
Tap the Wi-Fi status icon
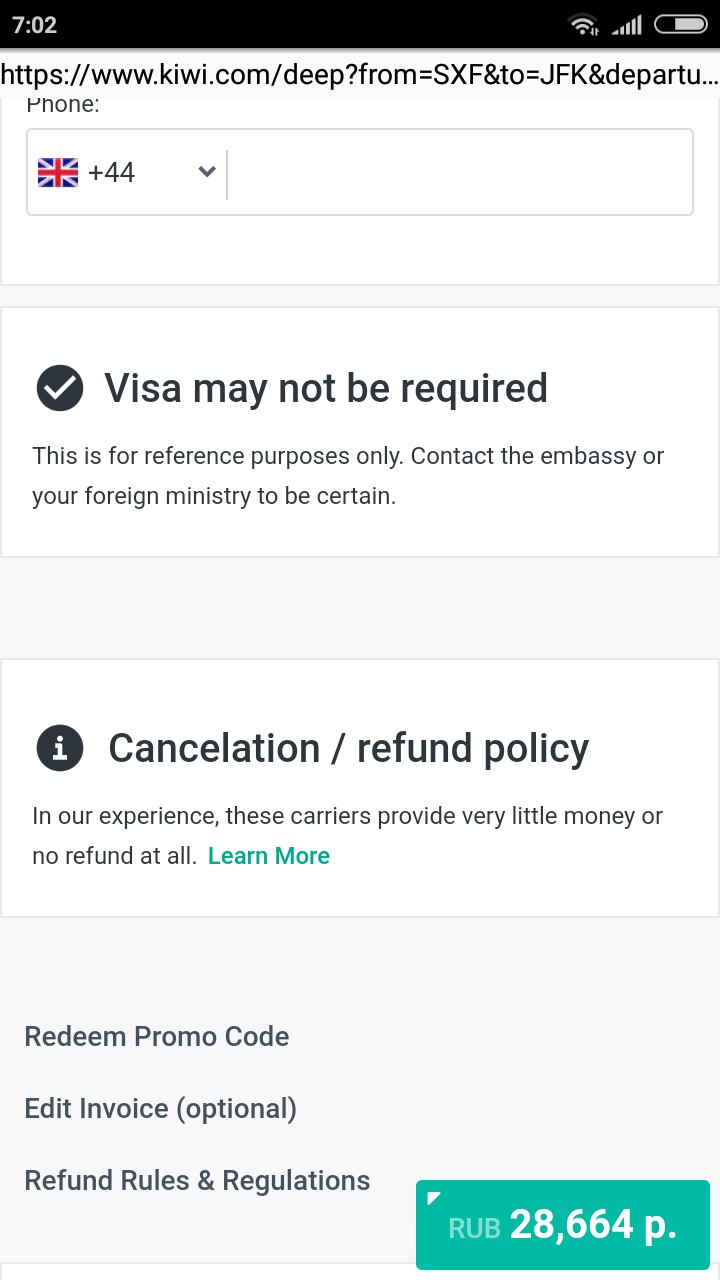582,25
